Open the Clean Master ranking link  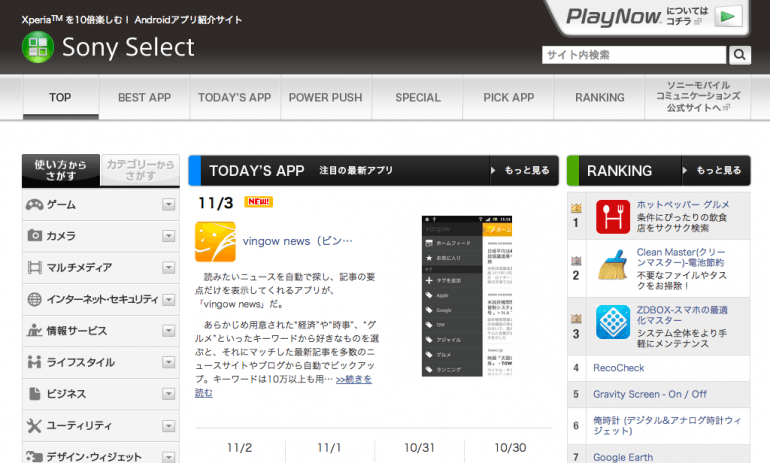[681, 257]
